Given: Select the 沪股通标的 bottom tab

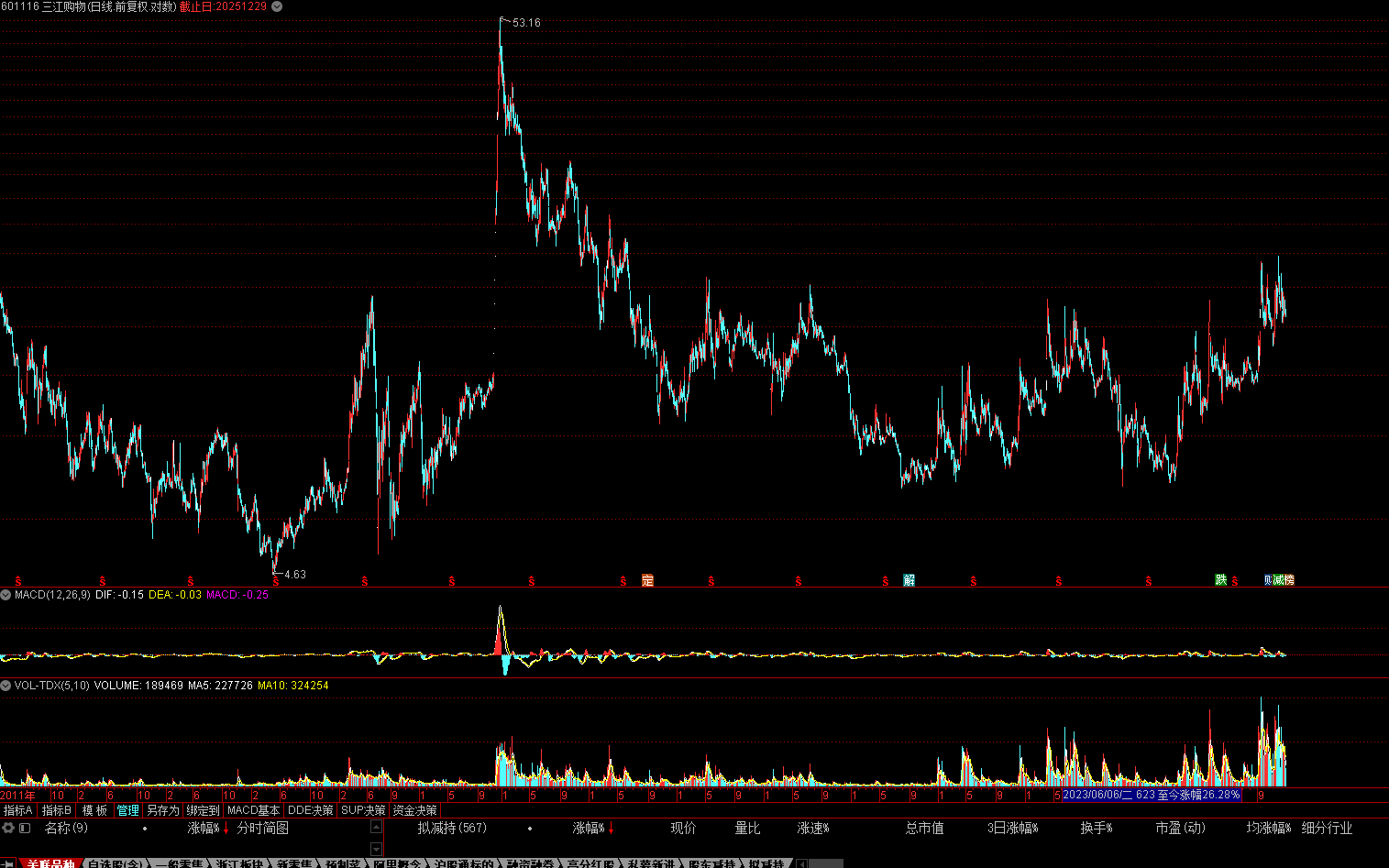Looking at the screenshot, I should tap(464, 863).
